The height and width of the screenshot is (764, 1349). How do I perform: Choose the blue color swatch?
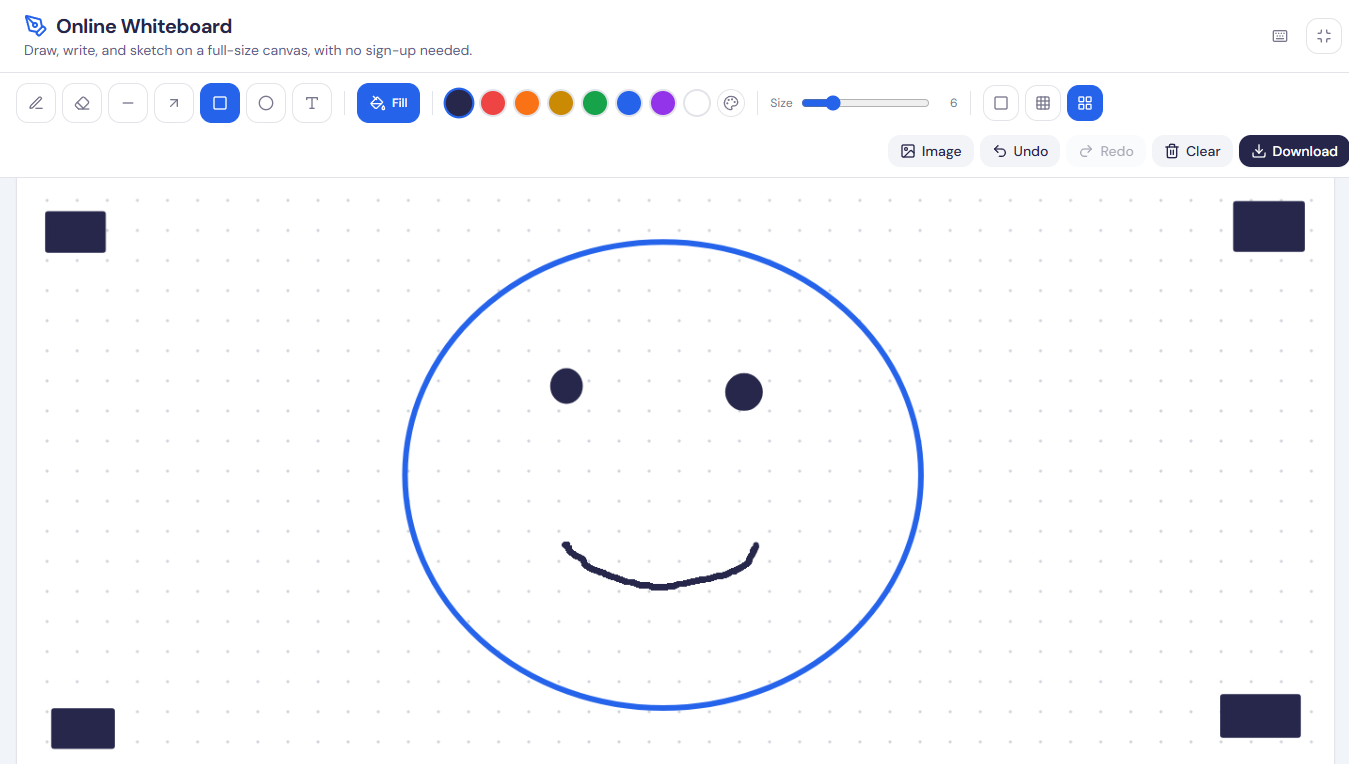click(629, 103)
